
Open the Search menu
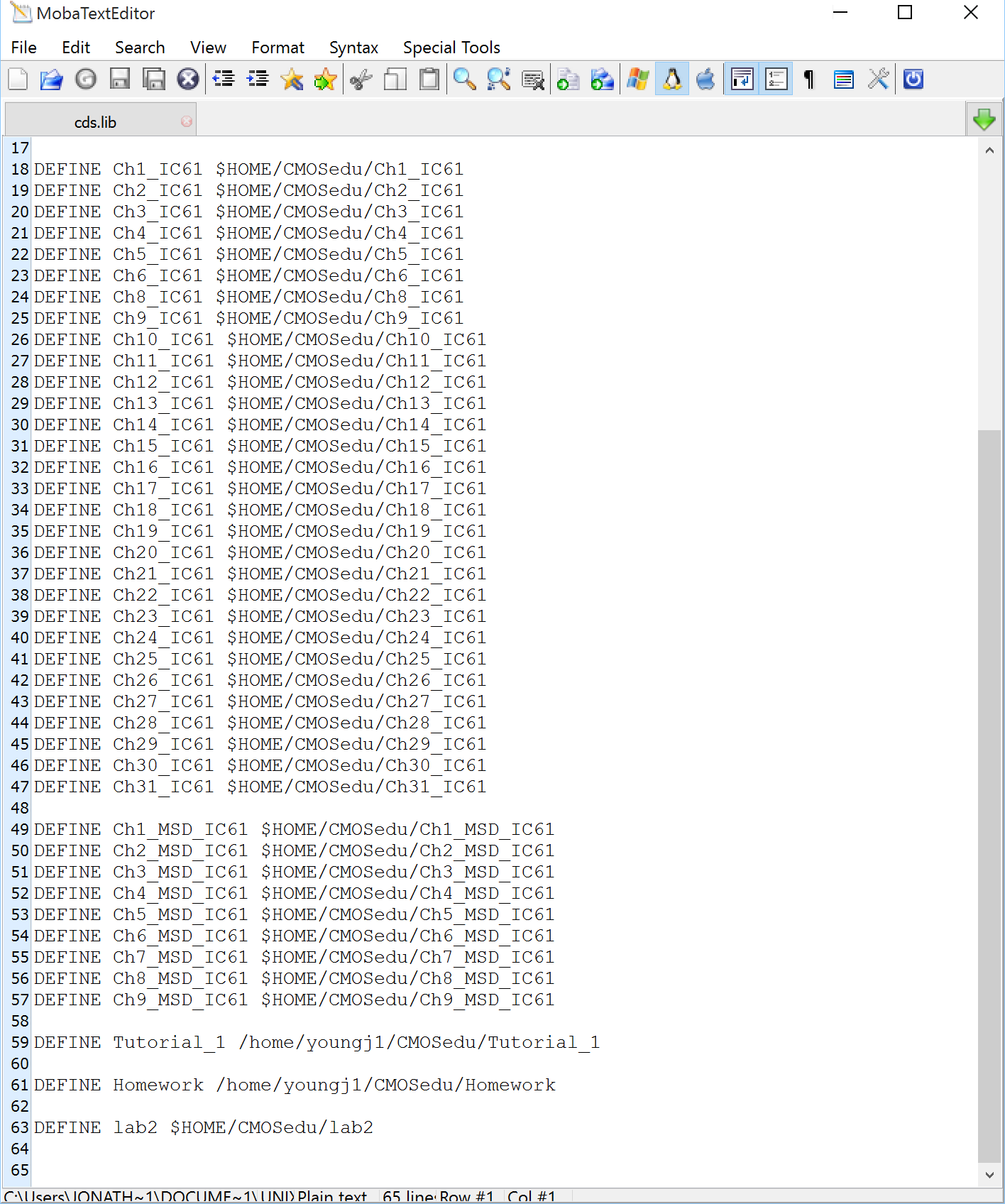[x=140, y=48]
